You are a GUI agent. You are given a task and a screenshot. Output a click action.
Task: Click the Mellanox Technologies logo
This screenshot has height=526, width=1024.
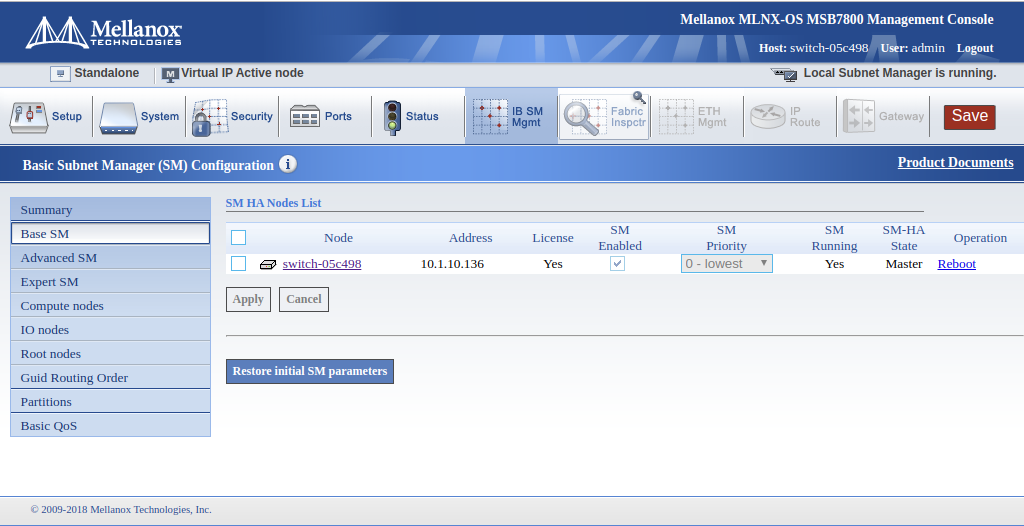pos(103,32)
